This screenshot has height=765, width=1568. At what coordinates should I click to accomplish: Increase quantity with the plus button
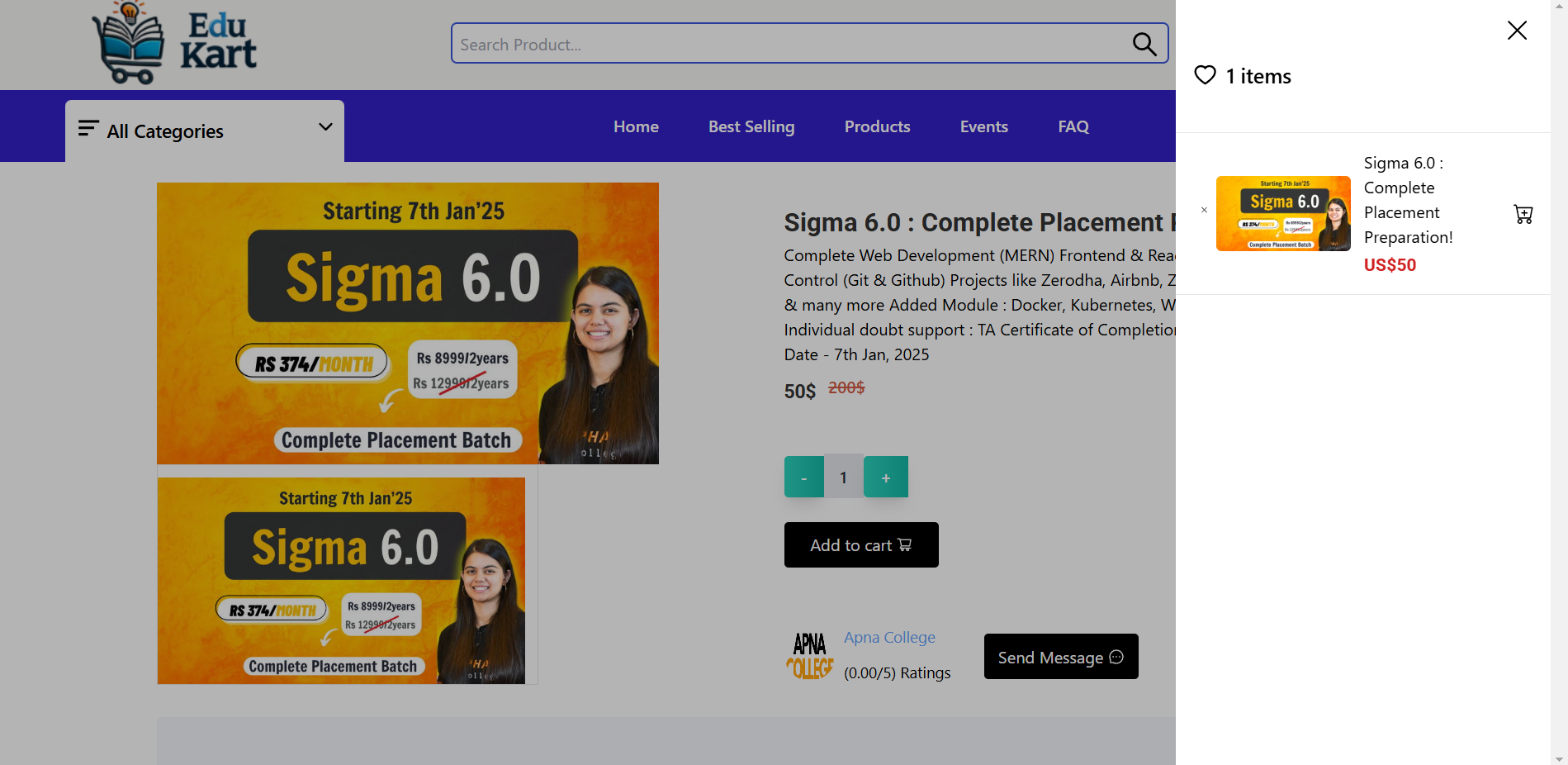point(886,477)
